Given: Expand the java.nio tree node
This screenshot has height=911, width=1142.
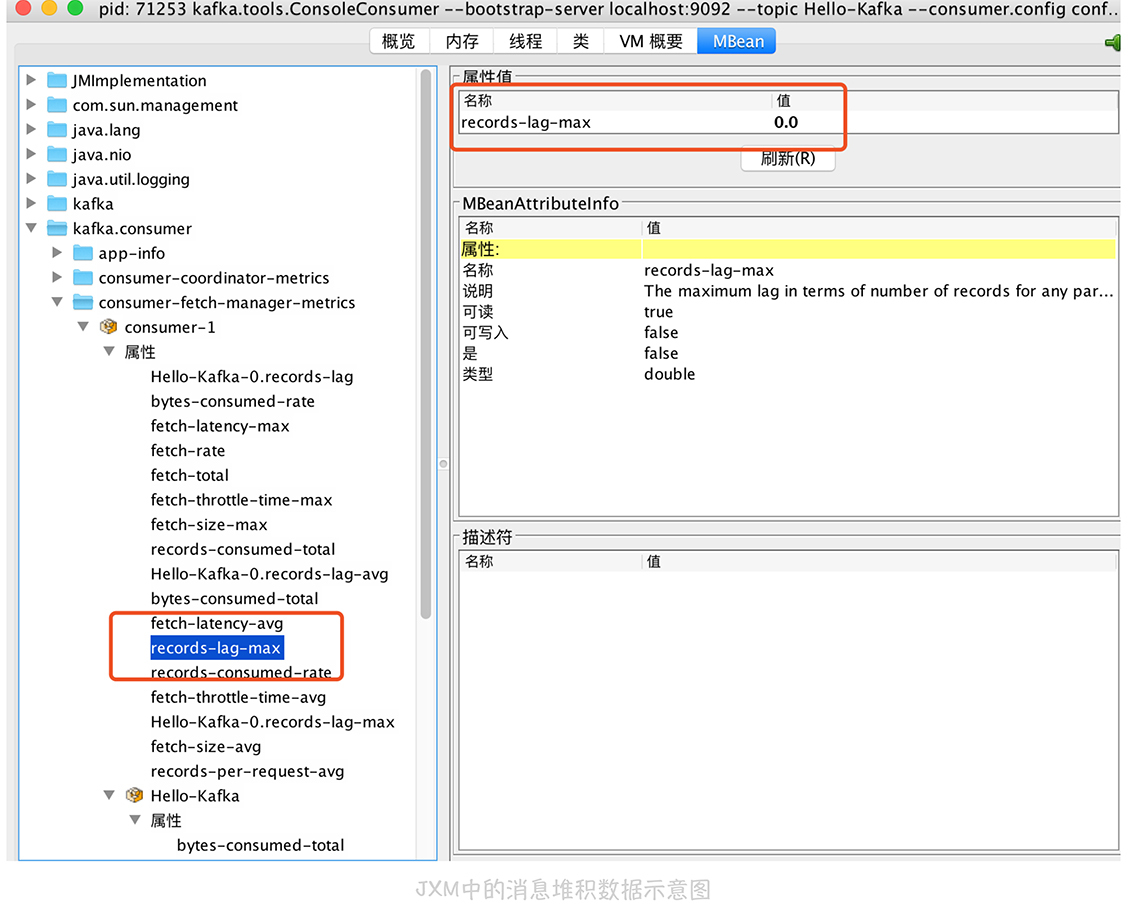Looking at the screenshot, I should pyautogui.click(x=32, y=154).
